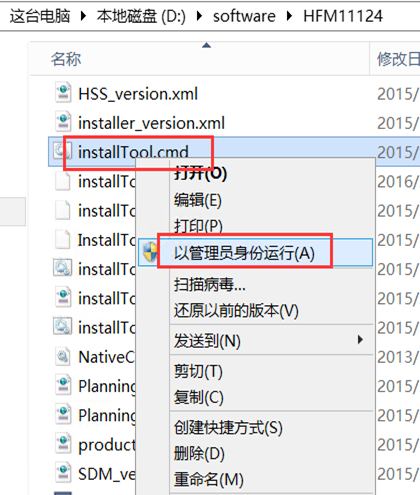The image size is (420, 495).
Task: Click the installer_version.xml file icon
Action: click(63, 122)
